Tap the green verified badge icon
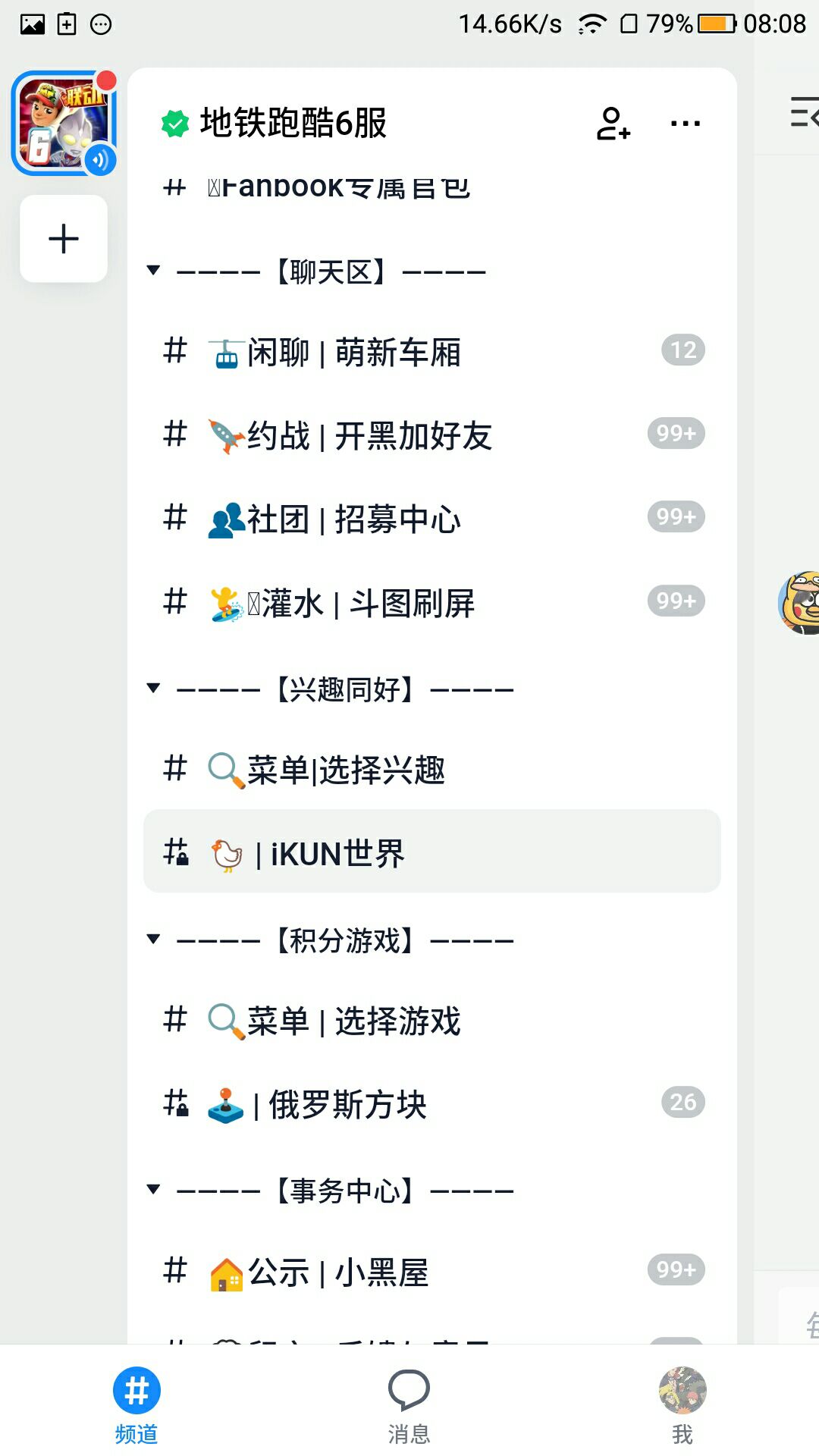 tap(175, 124)
